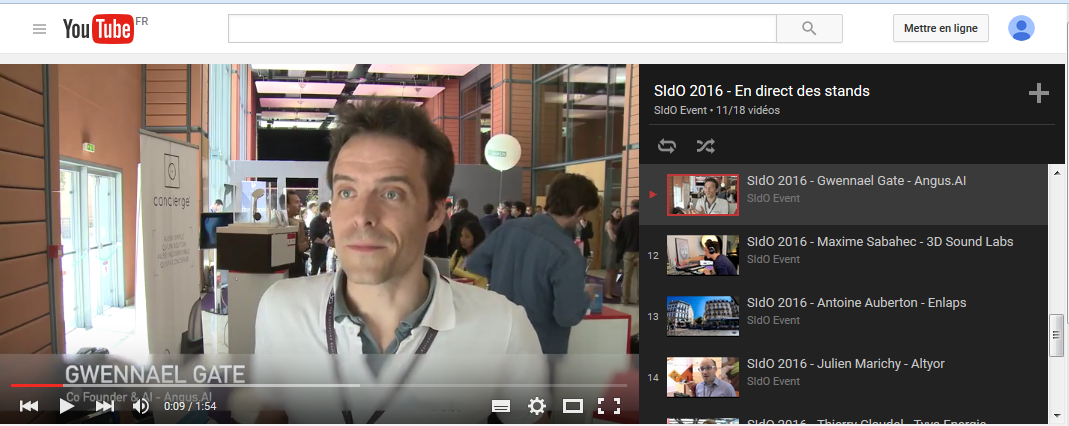Mute the video volume
Image resolution: width=1069 pixels, height=426 pixels.
pos(141,406)
